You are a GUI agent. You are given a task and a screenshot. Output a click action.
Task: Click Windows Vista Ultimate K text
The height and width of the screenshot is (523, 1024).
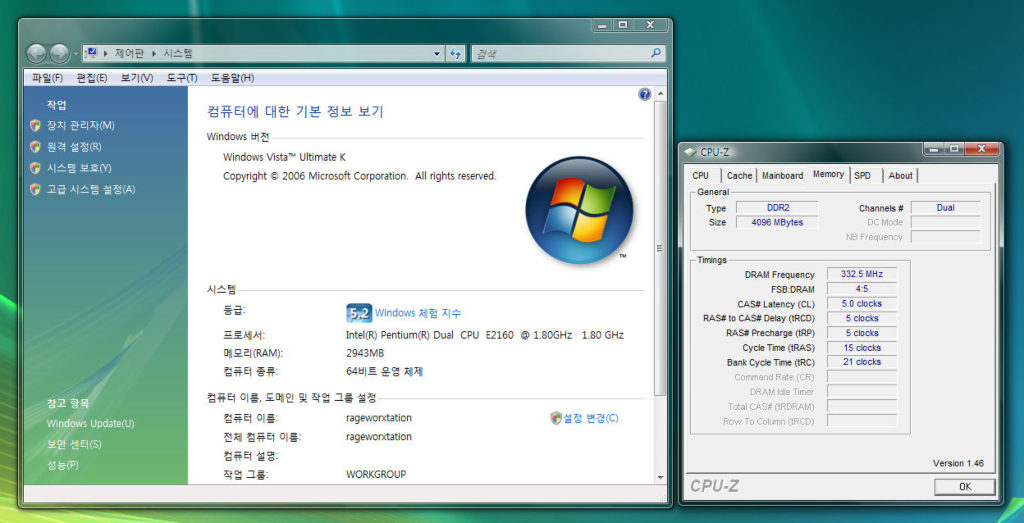coord(284,157)
